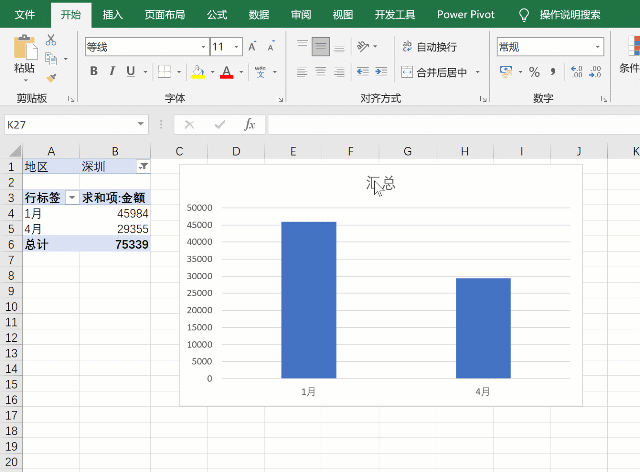Open the 数据 ribbon tab
This screenshot has width=640, height=472.
pyautogui.click(x=259, y=15)
